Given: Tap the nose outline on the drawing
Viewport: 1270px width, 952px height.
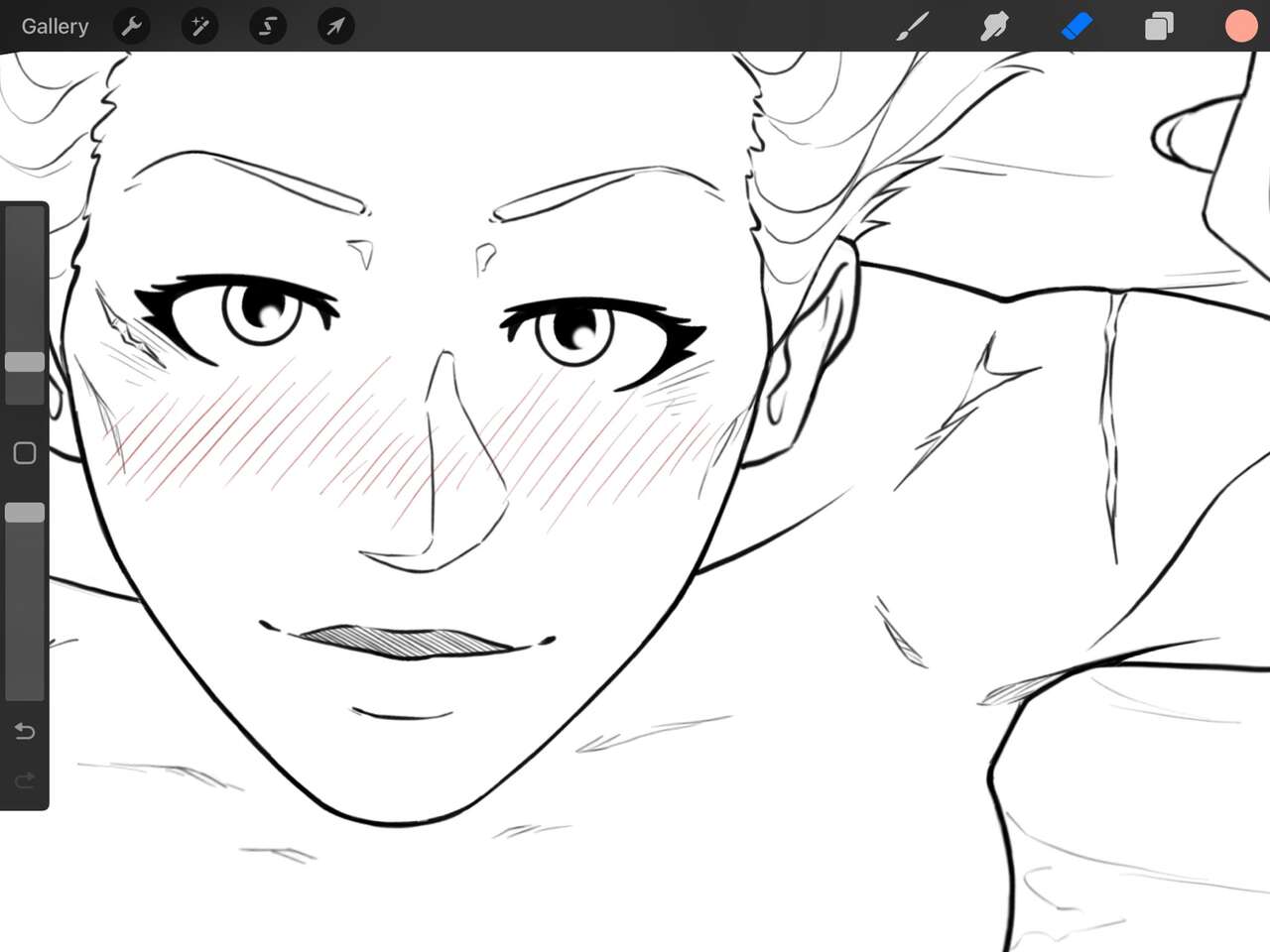Looking at the screenshot, I should click(437, 466).
